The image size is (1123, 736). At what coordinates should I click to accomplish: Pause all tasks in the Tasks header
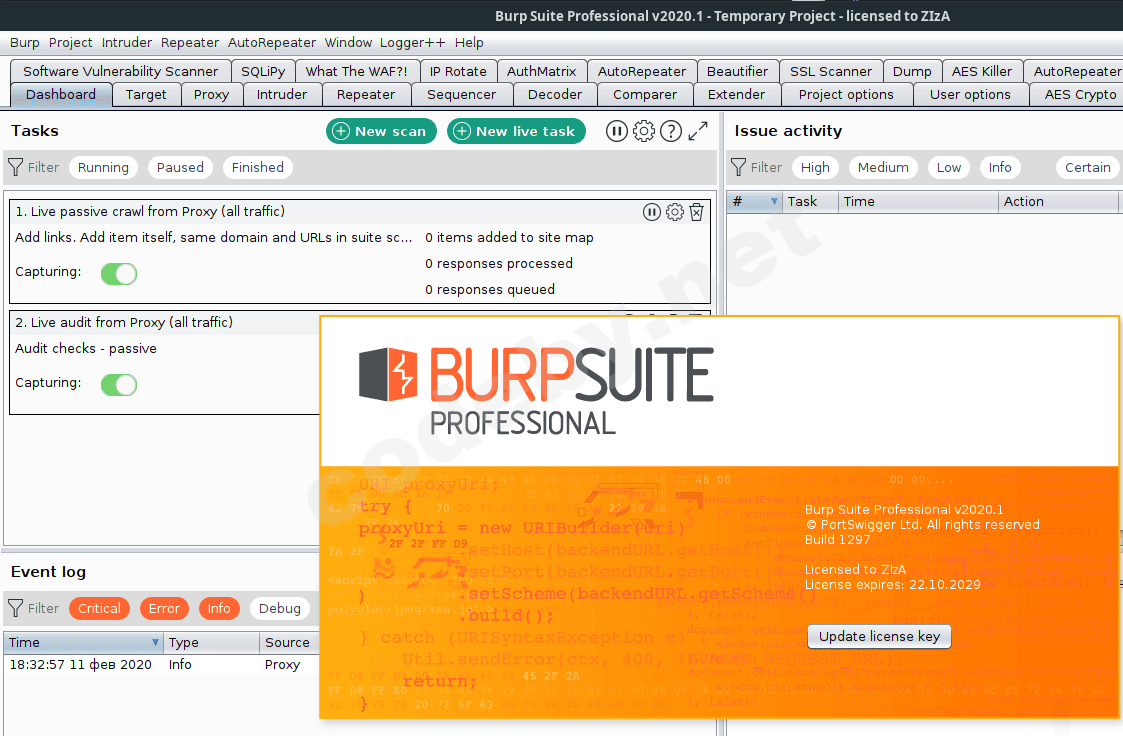pyautogui.click(x=617, y=131)
